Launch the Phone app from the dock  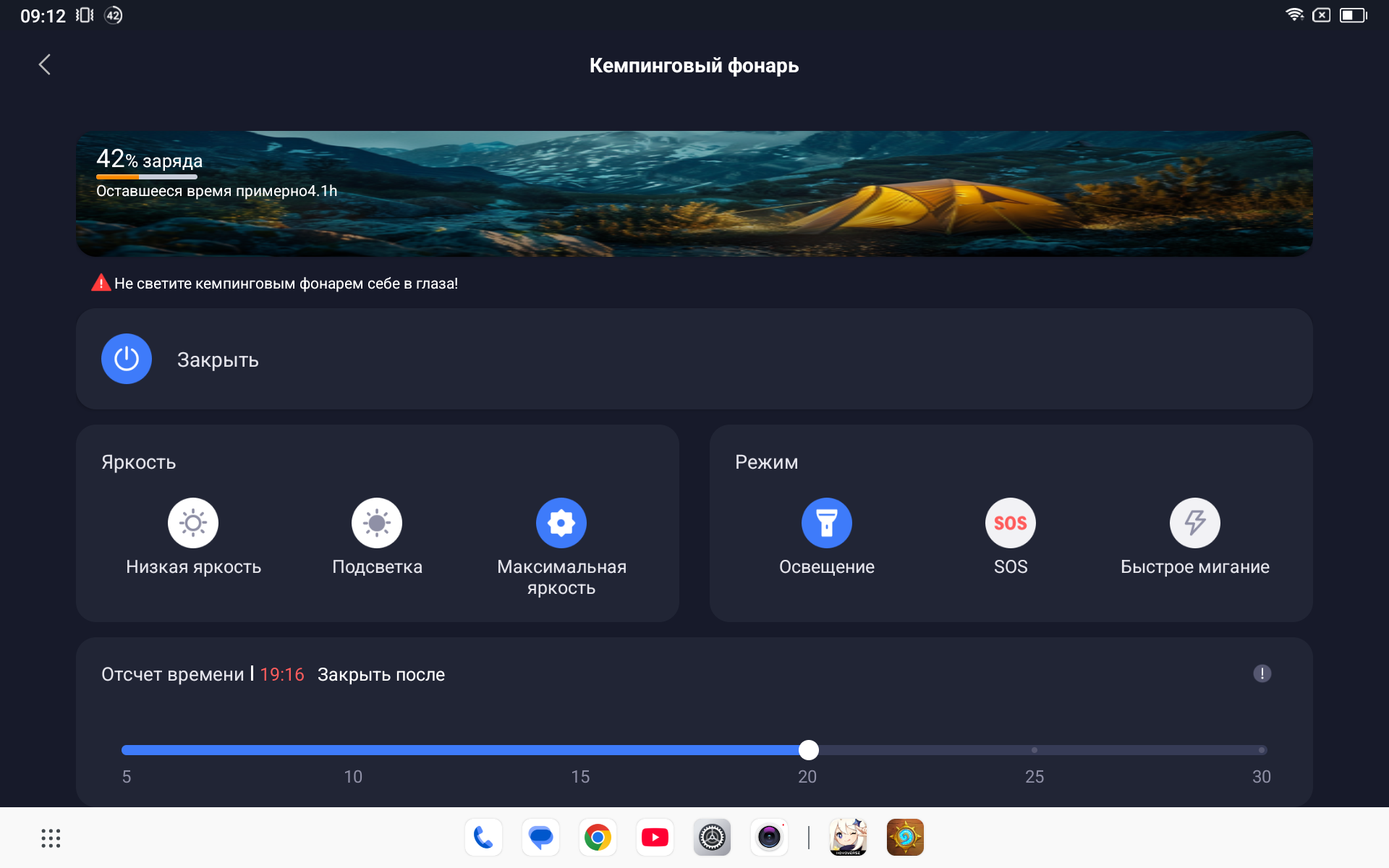483,838
